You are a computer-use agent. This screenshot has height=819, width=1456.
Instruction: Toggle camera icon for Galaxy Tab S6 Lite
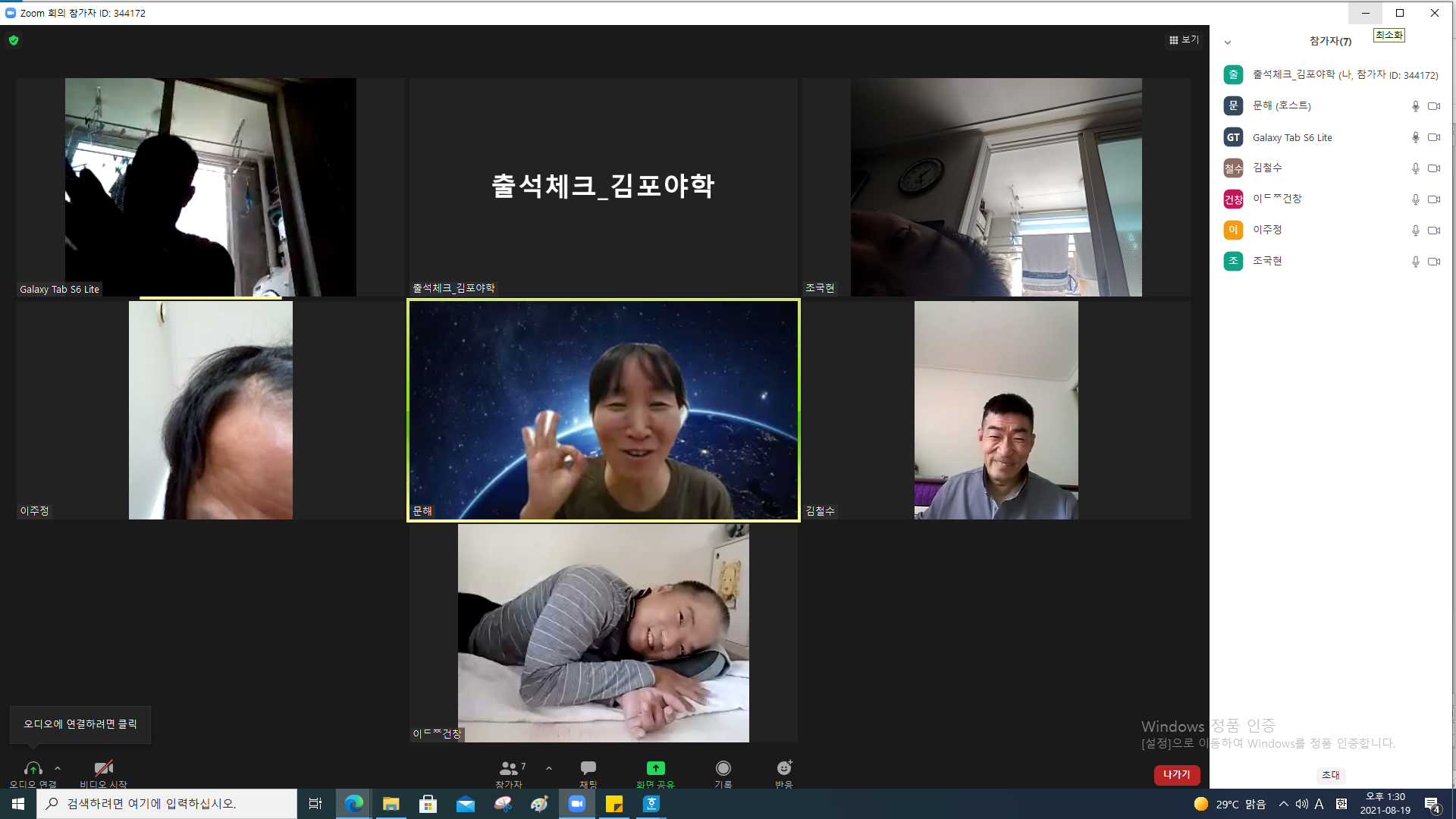pyautogui.click(x=1434, y=137)
